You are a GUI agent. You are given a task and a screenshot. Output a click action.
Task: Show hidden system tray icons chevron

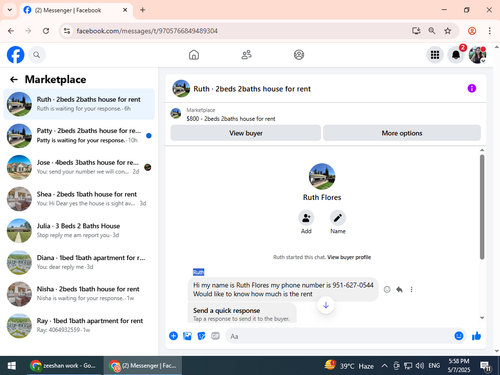coord(384,366)
